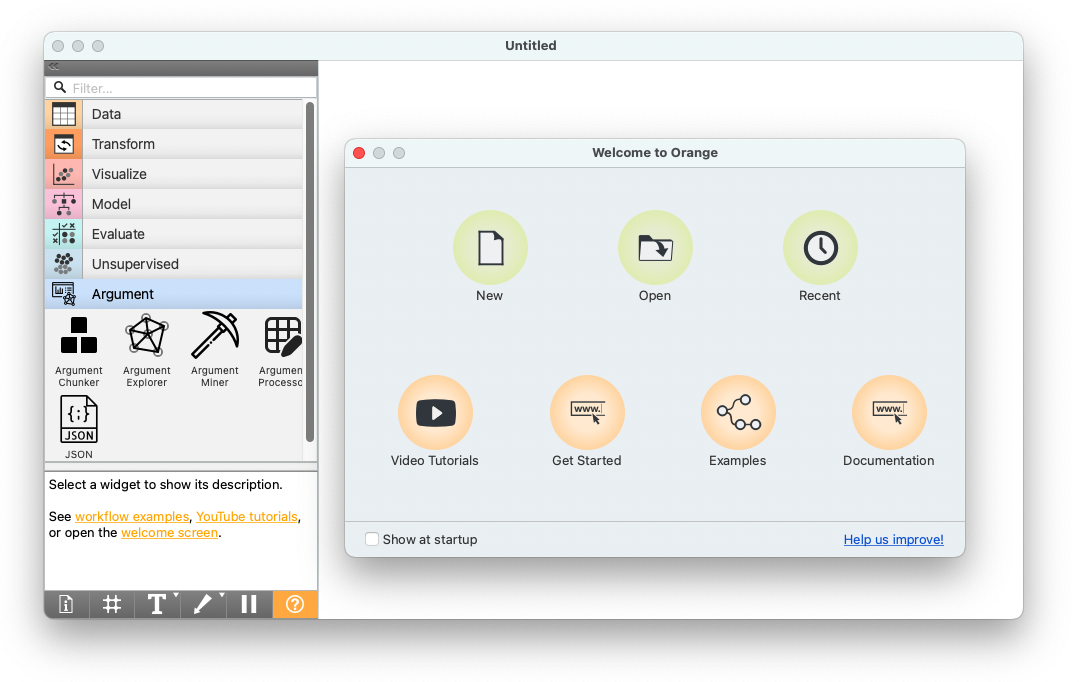Show Recent workflows via clock icon
The width and height of the screenshot is (1079, 682).
point(820,247)
